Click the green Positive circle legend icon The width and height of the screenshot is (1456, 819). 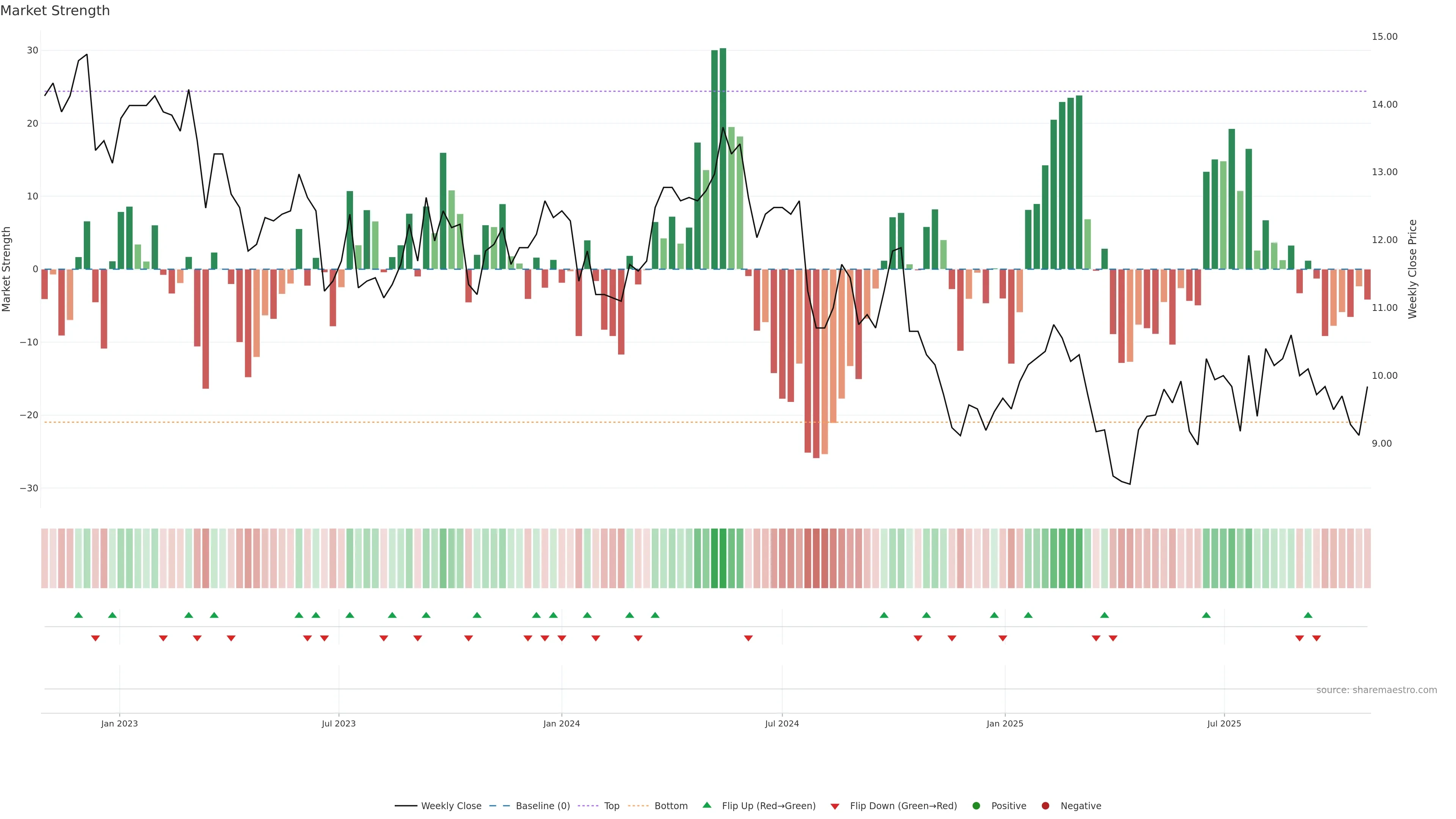(x=976, y=805)
